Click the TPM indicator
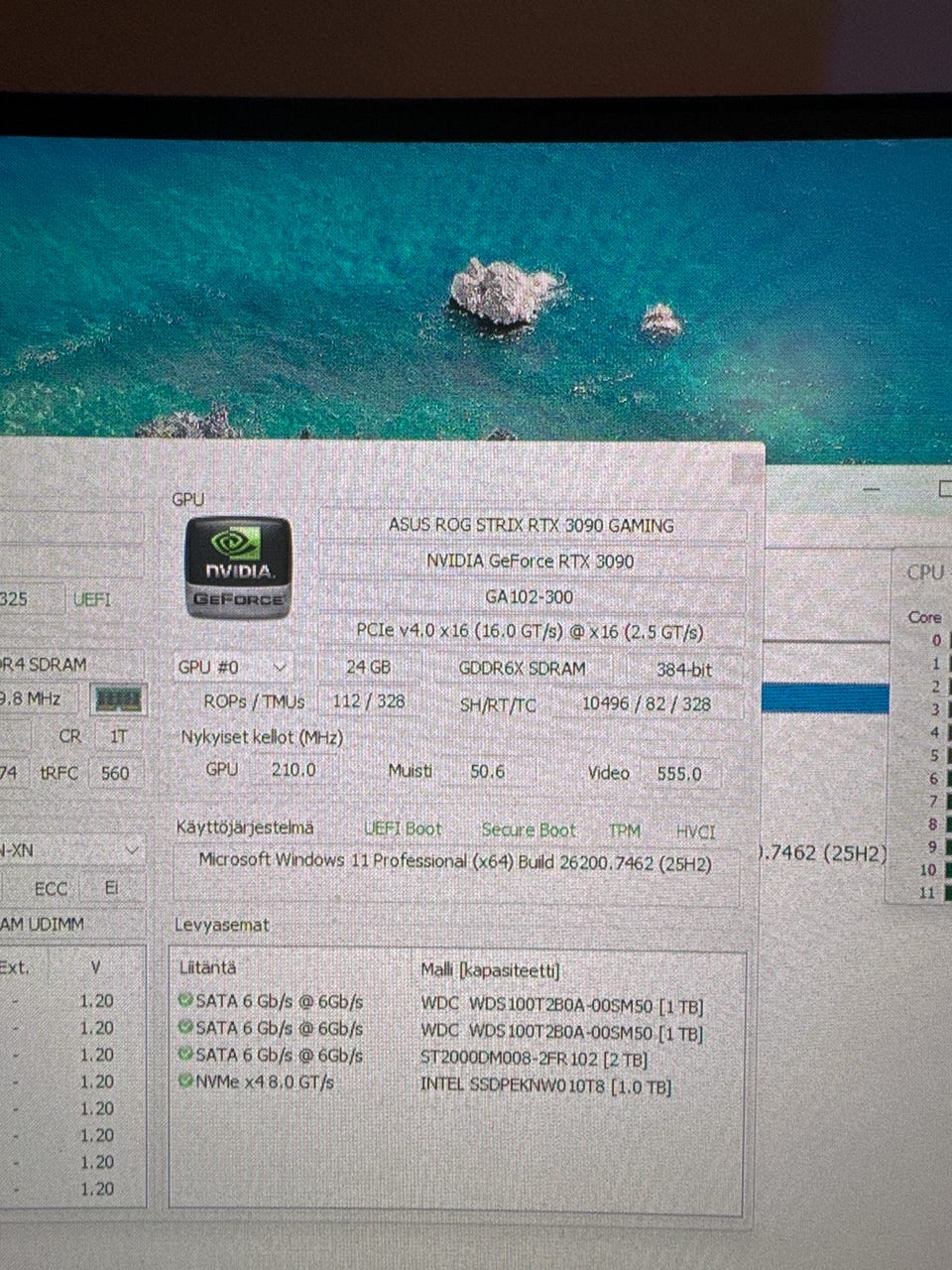The width and height of the screenshot is (952, 1270). [625, 831]
